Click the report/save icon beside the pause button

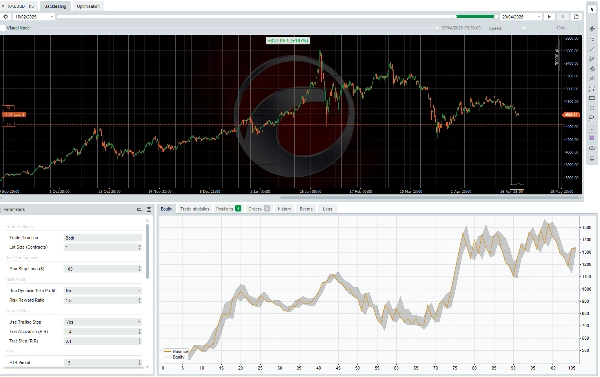[x=576, y=16]
